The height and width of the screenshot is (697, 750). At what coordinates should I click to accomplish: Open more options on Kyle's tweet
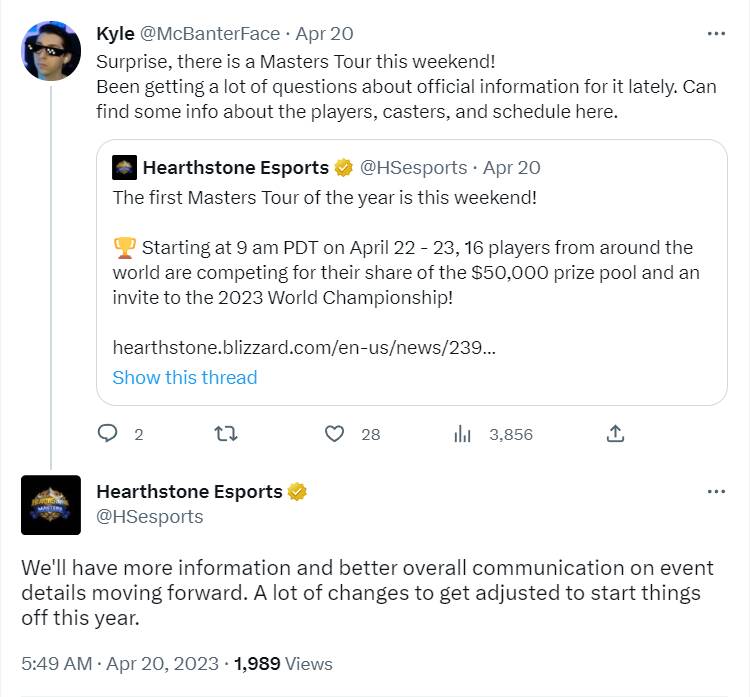pos(716,33)
